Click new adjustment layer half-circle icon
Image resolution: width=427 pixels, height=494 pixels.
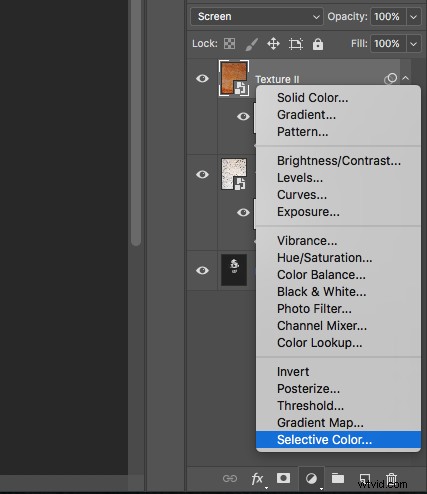coord(311,479)
